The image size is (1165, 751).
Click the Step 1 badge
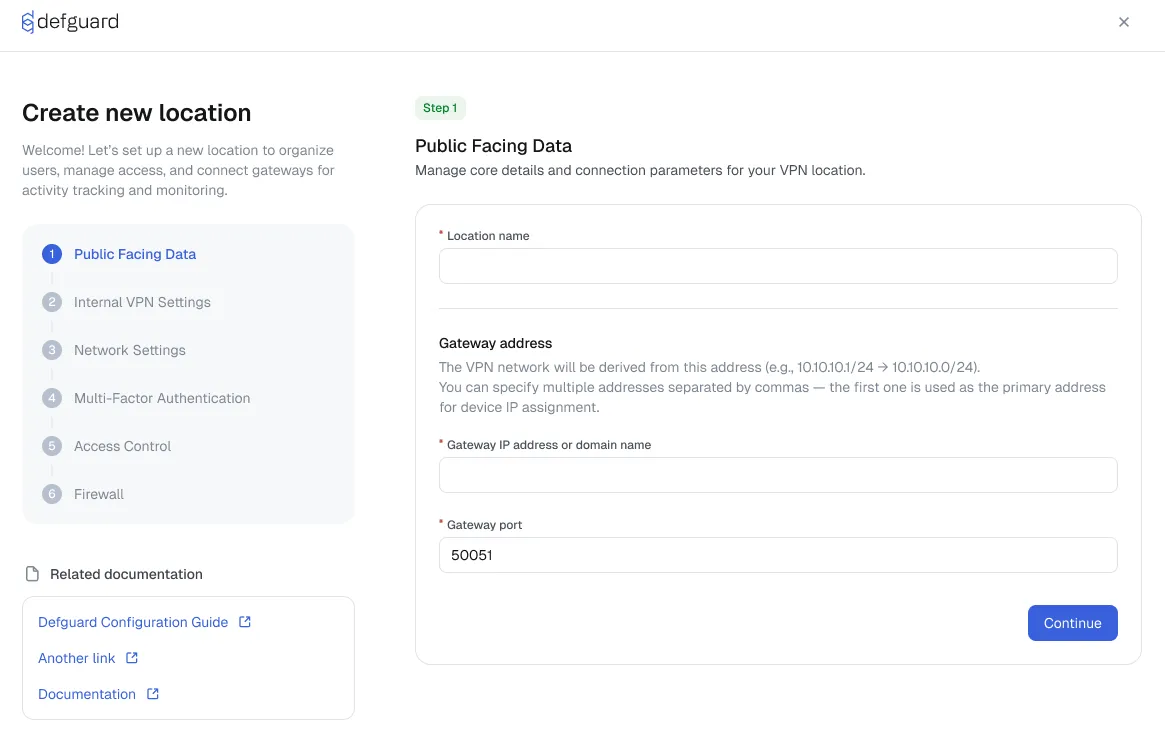440,107
